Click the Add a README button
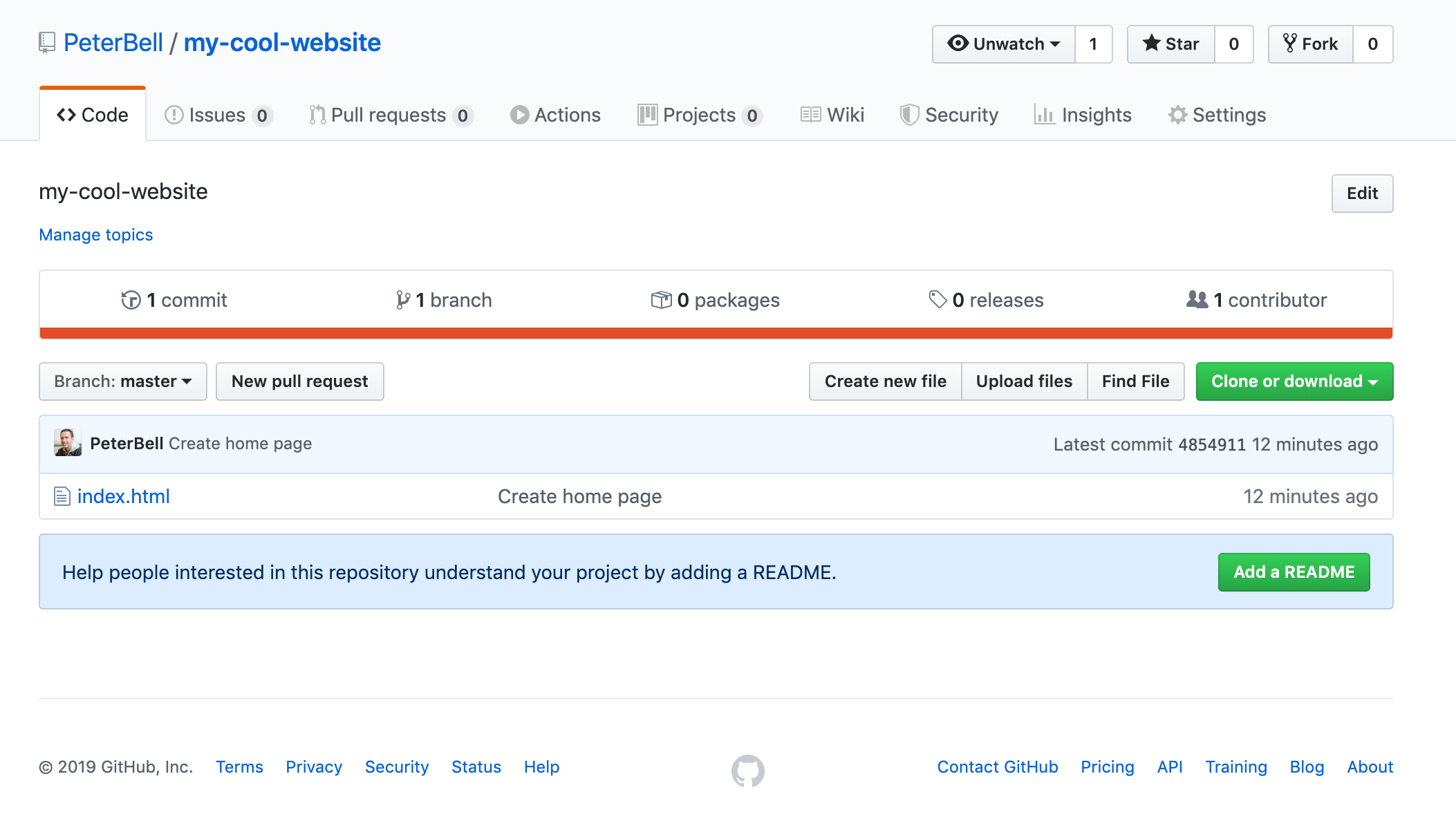The width and height of the screenshot is (1456, 821). click(x=1294, y=572)
